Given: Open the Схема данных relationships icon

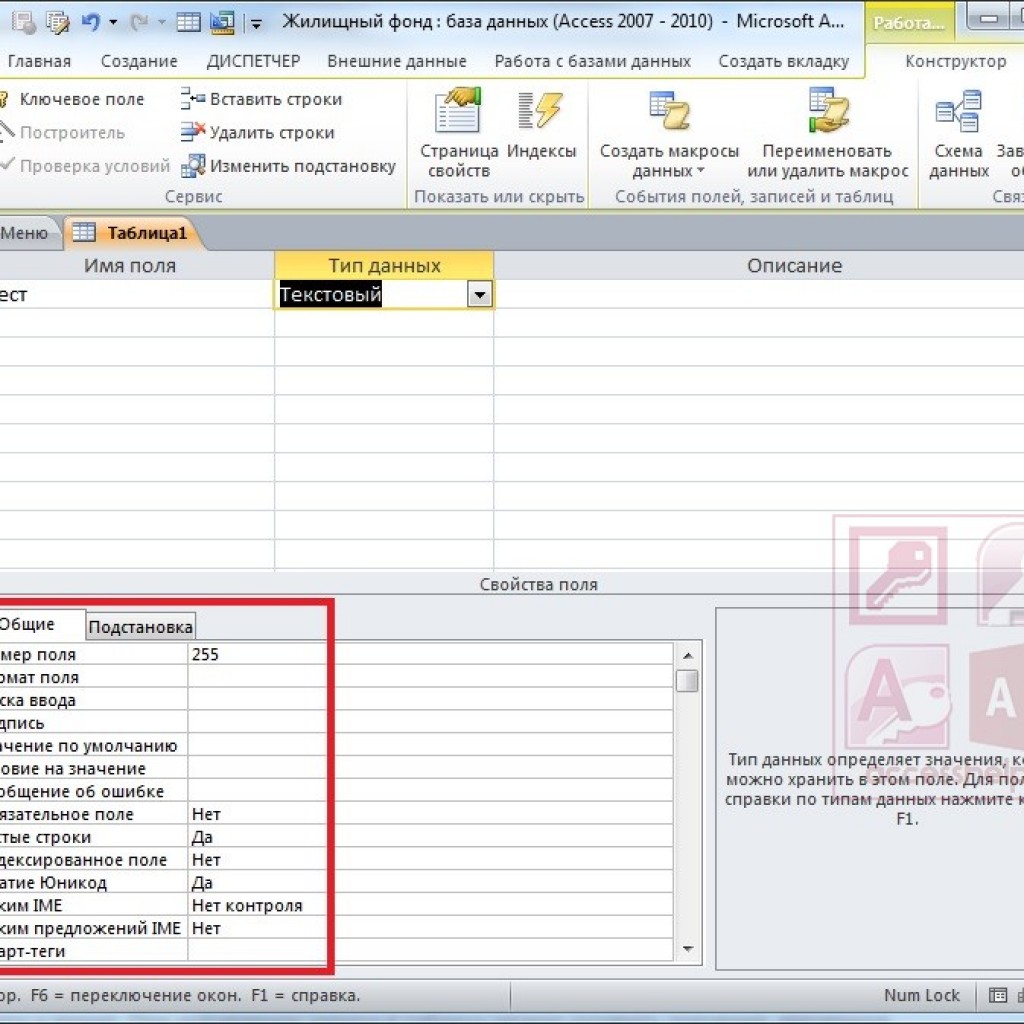Looking at the screenshot, I should pos(958,111).
